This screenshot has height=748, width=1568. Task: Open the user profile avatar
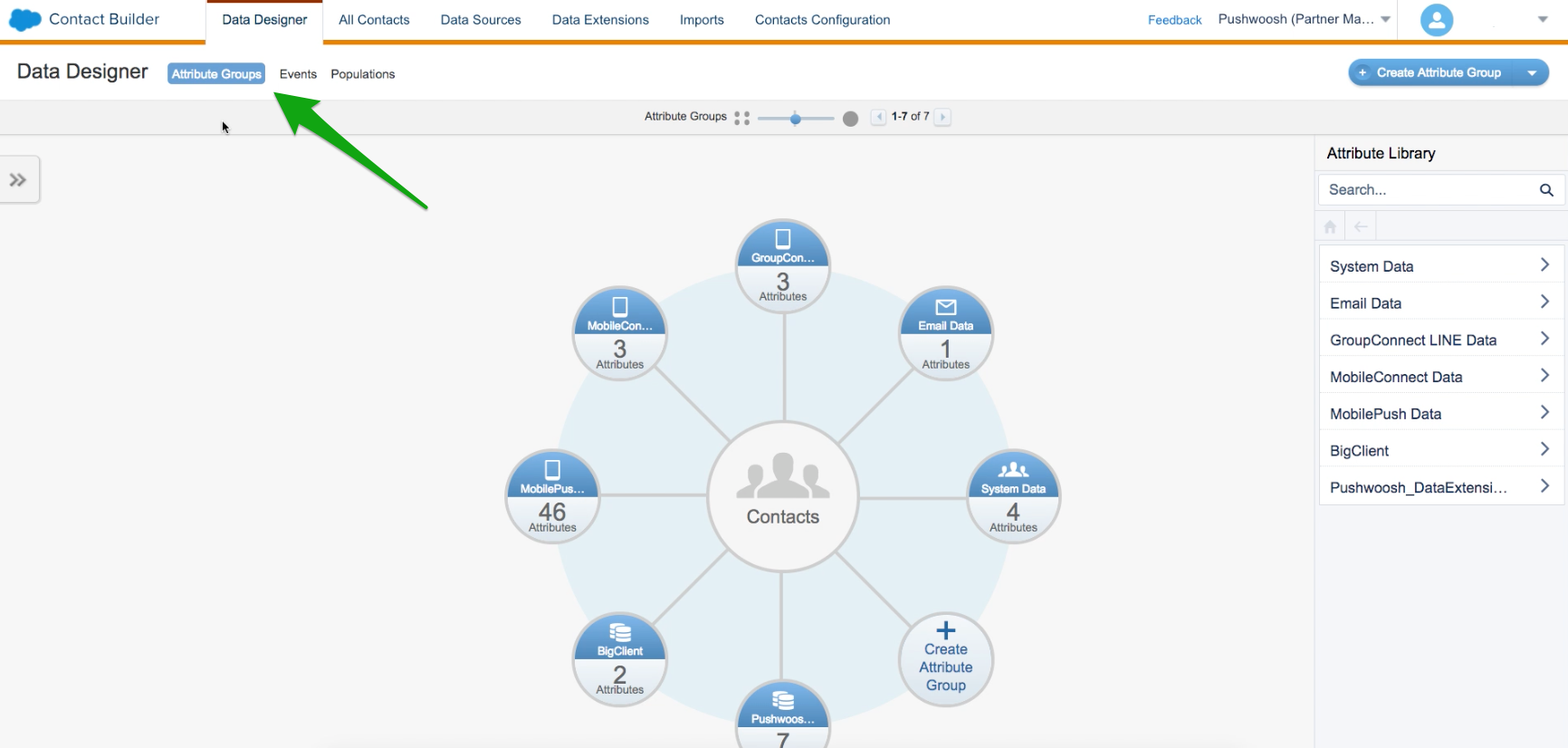pos(1436,19)
